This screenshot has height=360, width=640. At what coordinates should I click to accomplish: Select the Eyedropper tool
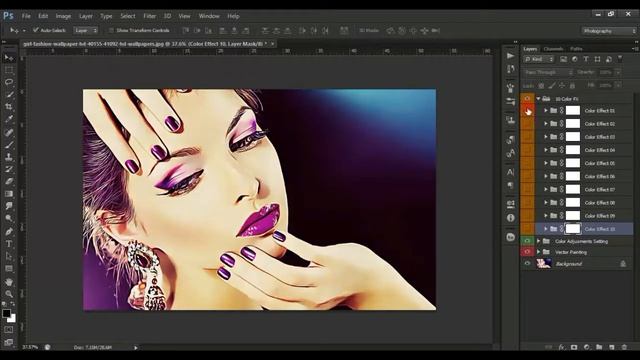pos(9,119)
